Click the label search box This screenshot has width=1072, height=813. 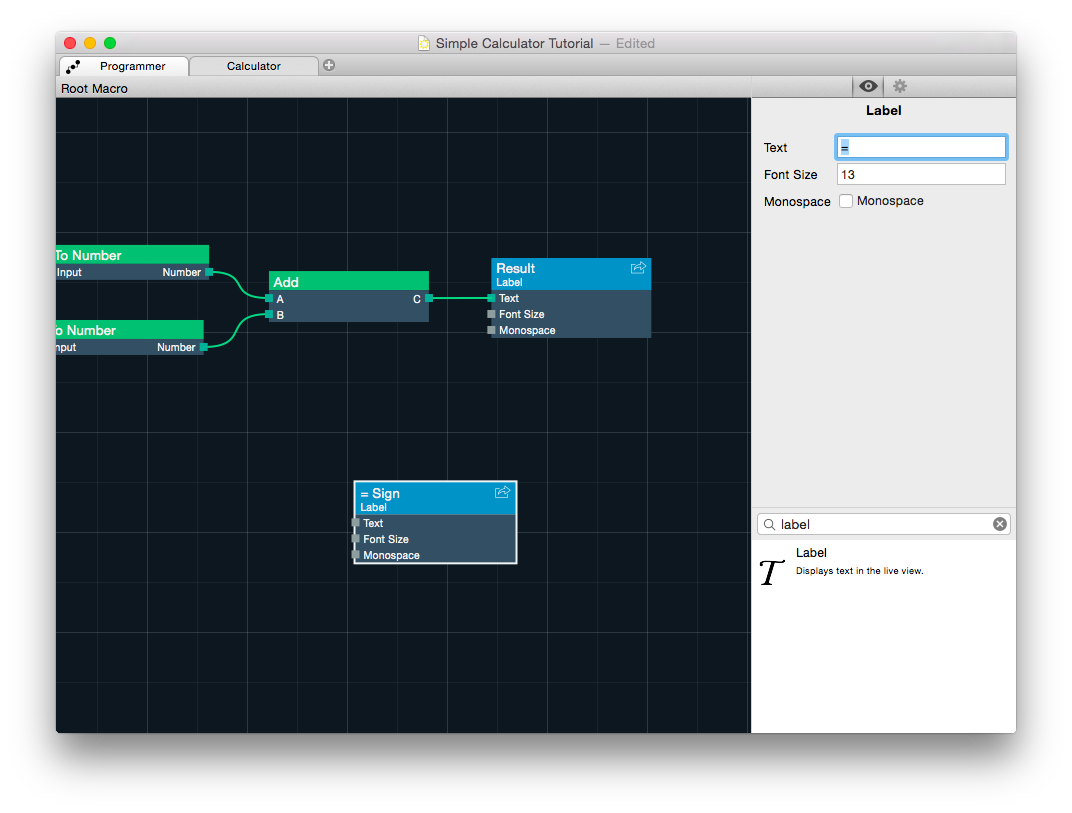pos(883,524)
